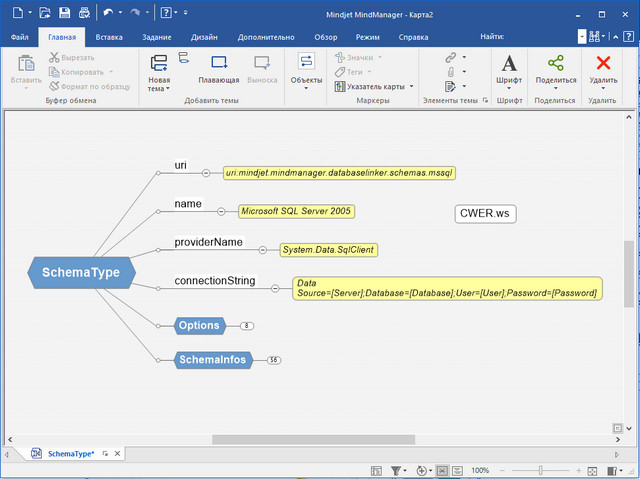The height and width of the screenshot is (479, 640).
Task: Expand SchemaInfos branch with 56 subtopics
Action: click(274, 360)
